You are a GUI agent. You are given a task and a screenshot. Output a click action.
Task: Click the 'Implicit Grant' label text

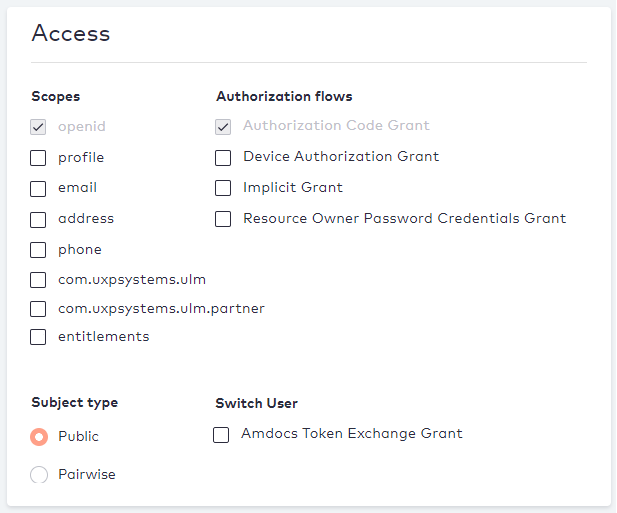293,188
